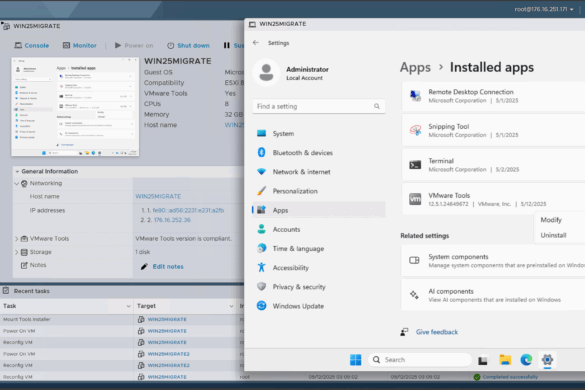
Task: Expand the Storage row
Action: click(16, 252)
